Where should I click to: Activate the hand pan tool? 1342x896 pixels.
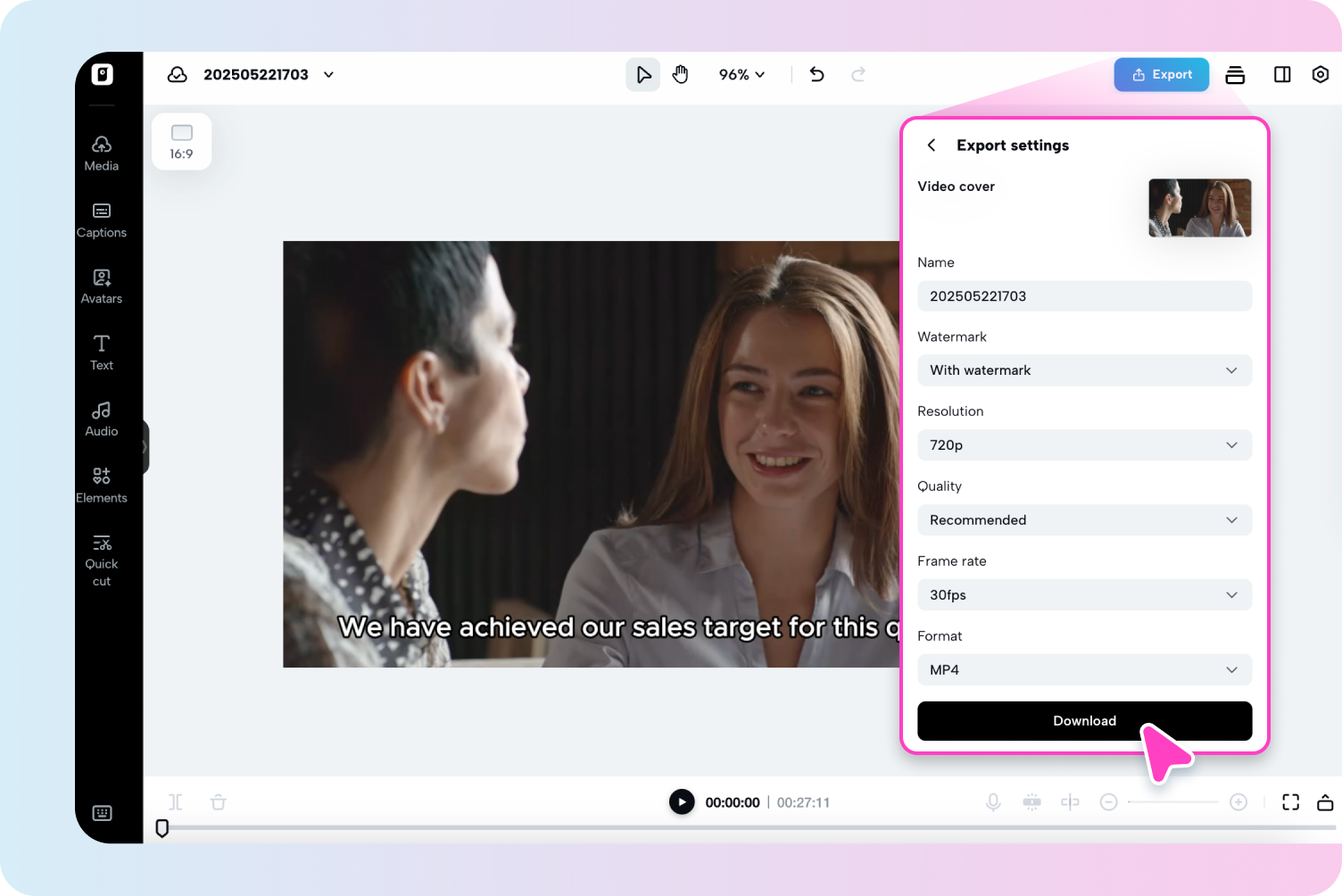[680, 74]
